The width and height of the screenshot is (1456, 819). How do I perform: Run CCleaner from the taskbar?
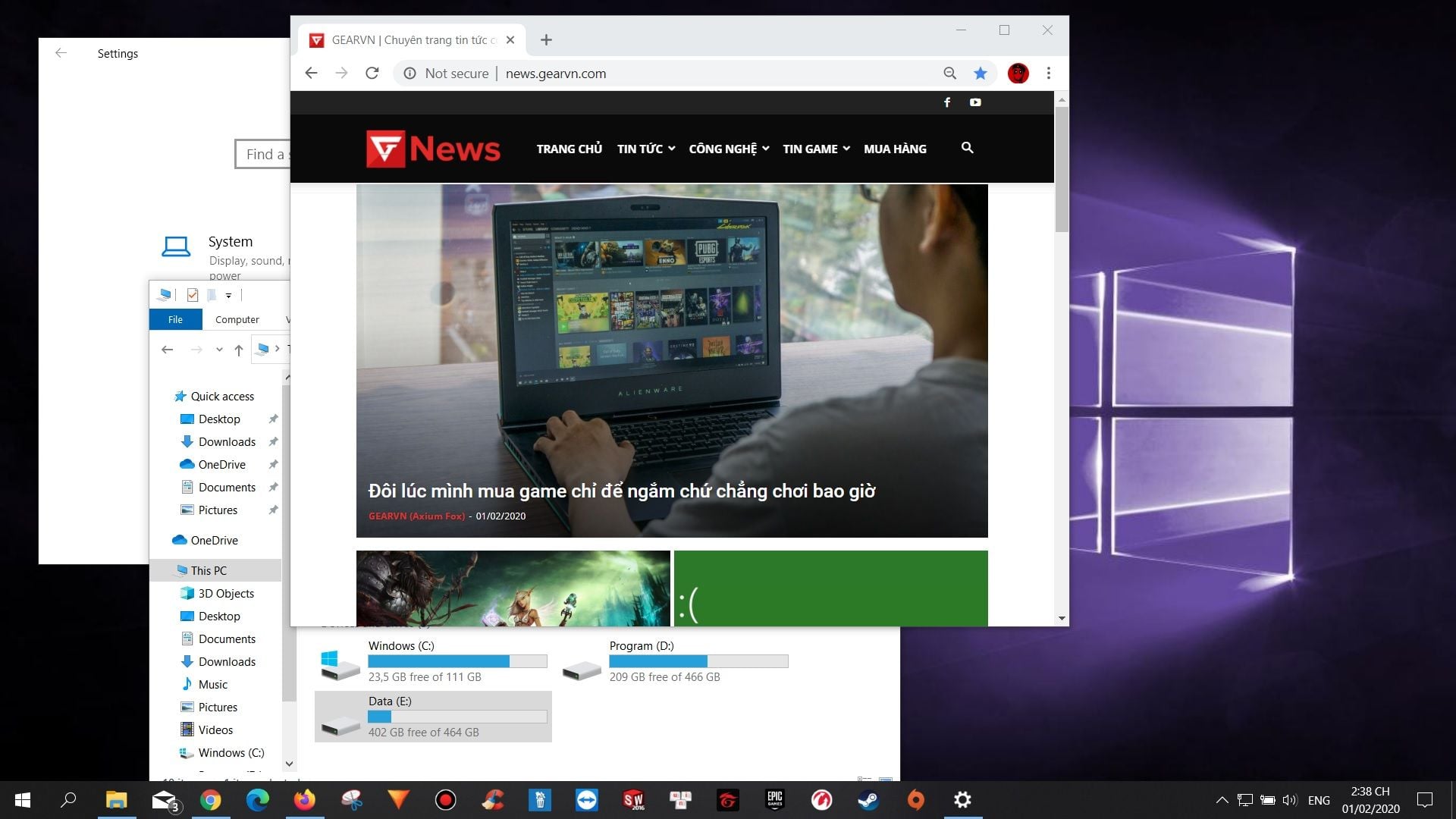point(493,800)
